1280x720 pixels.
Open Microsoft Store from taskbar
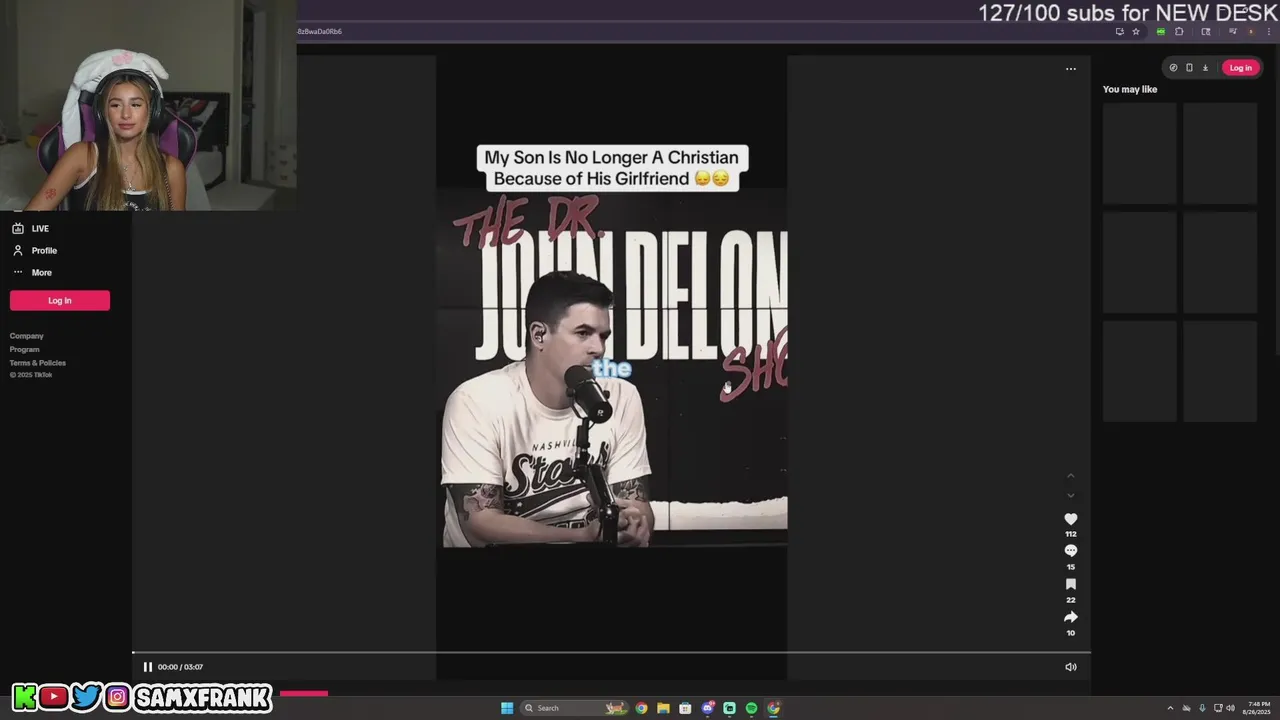[685, 708]
